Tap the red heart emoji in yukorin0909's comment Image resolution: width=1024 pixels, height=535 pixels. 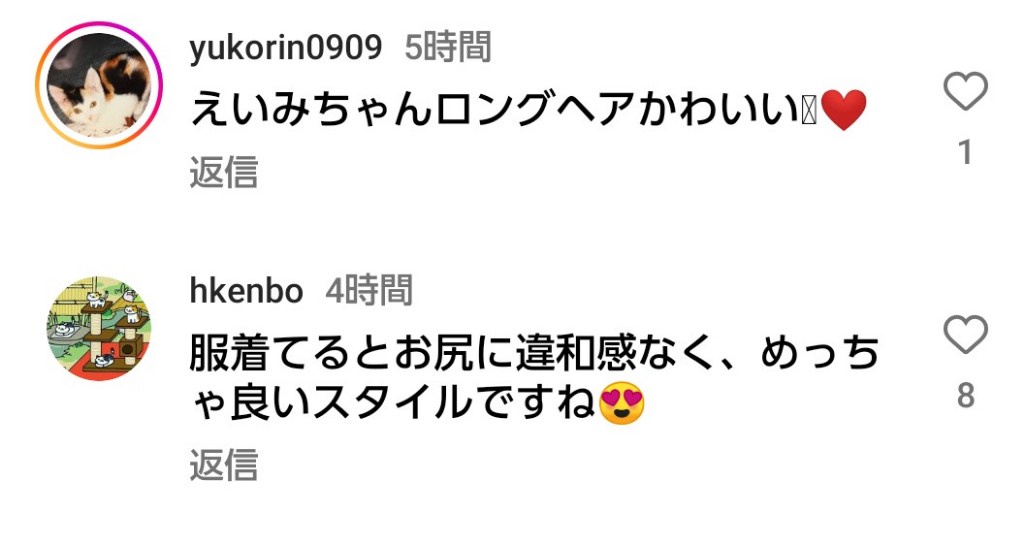[843, 110]
